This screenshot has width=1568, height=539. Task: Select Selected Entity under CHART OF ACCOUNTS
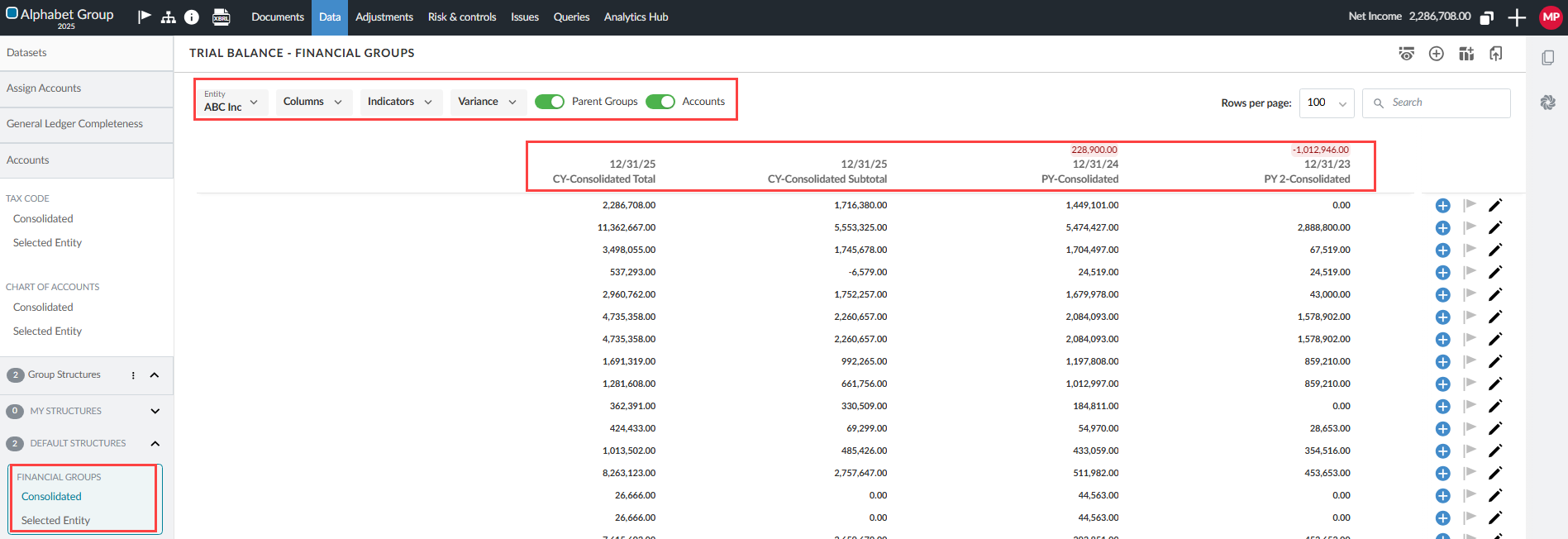coord(47,332)
